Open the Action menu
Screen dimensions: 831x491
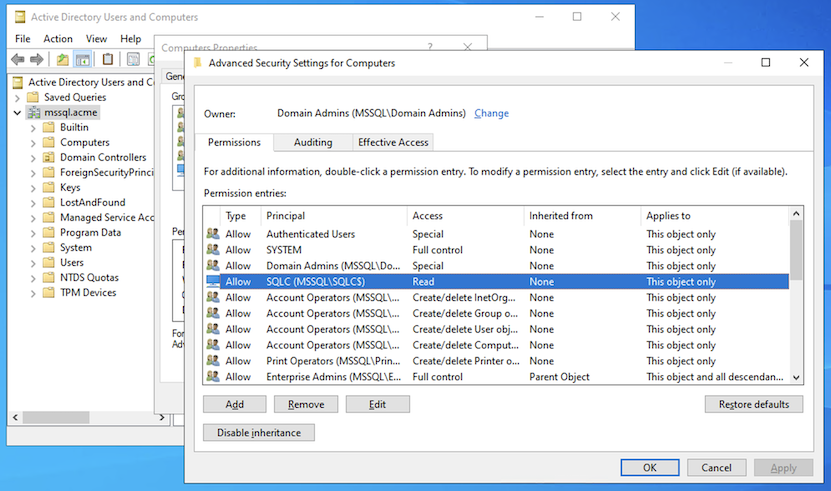pos(58,39)
